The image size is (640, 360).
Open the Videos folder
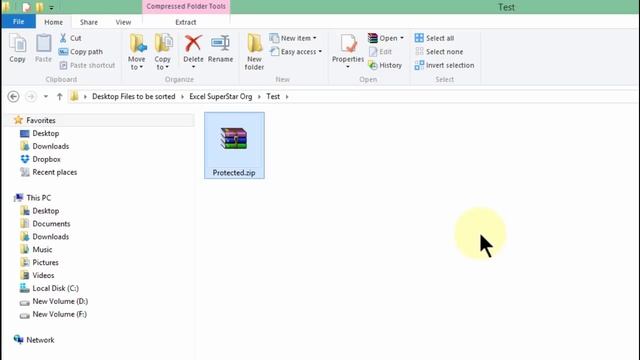click(x=43, y=276)
